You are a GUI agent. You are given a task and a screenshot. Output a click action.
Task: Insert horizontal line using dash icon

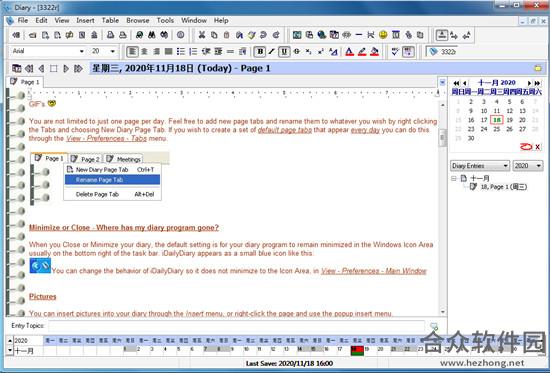[358, 34]
